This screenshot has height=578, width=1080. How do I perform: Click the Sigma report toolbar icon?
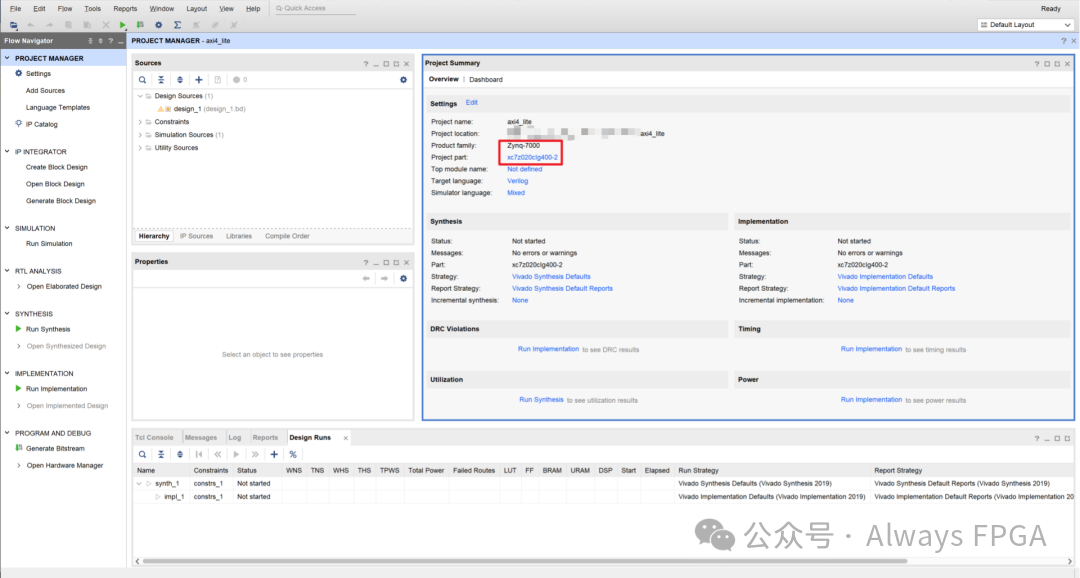pos(177,25)
